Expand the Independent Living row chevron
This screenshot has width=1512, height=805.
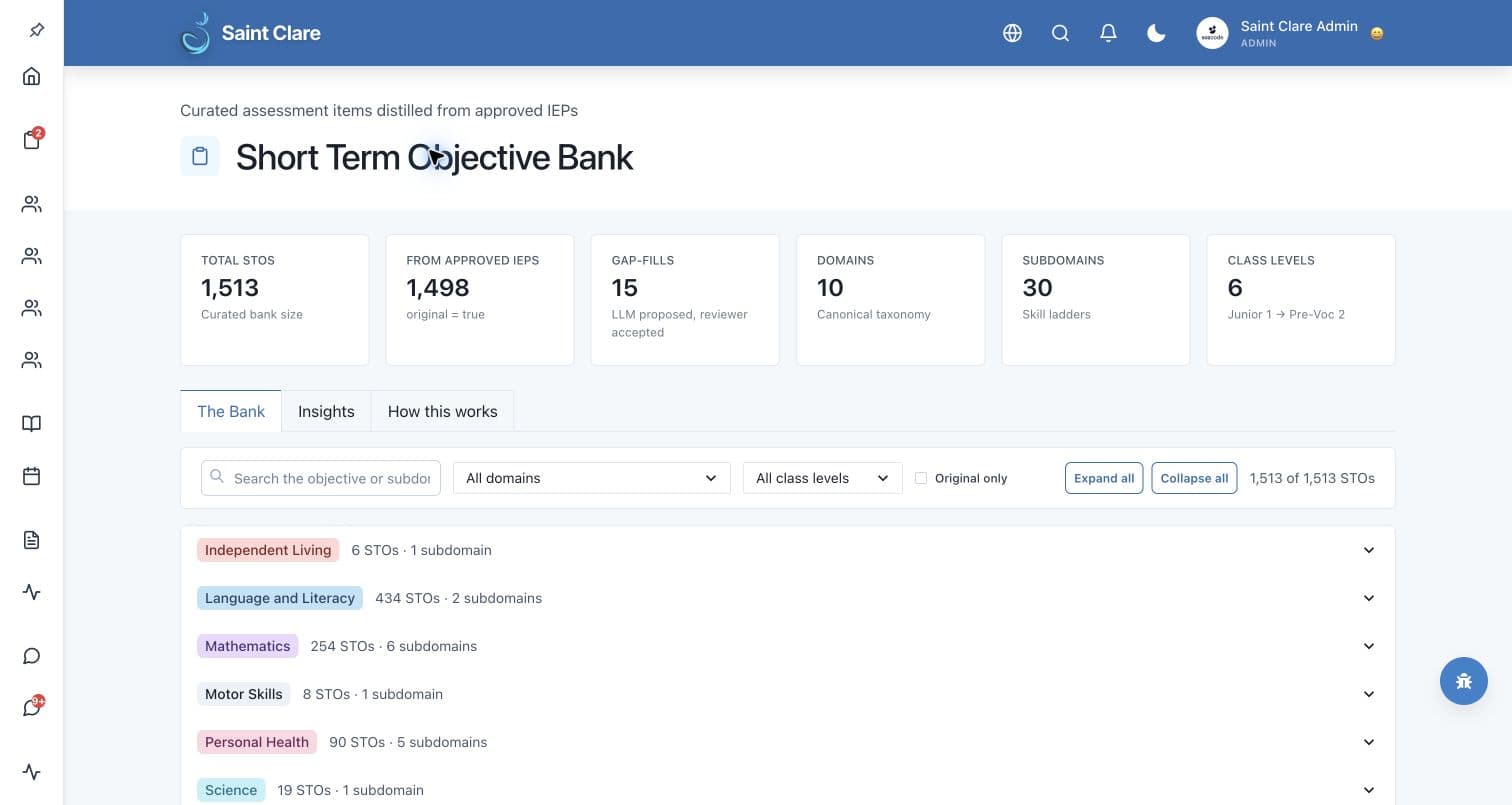click(x=1369, y=550)
